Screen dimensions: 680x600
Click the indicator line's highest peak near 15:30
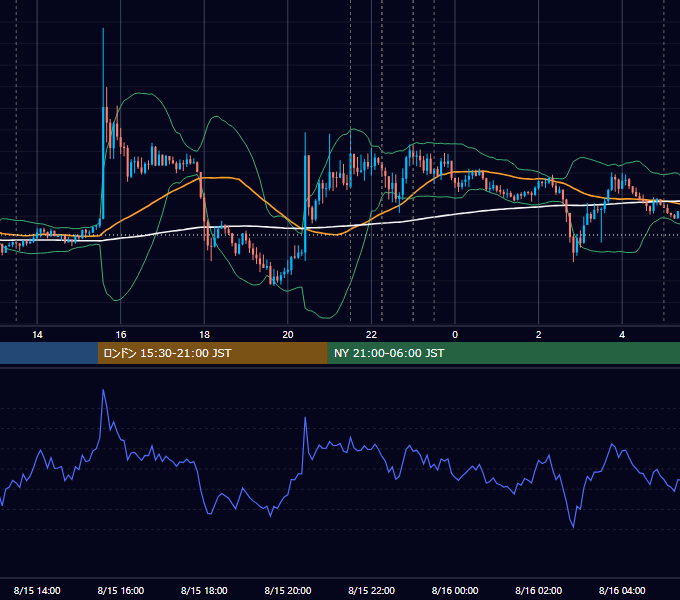tap(103, 390)
